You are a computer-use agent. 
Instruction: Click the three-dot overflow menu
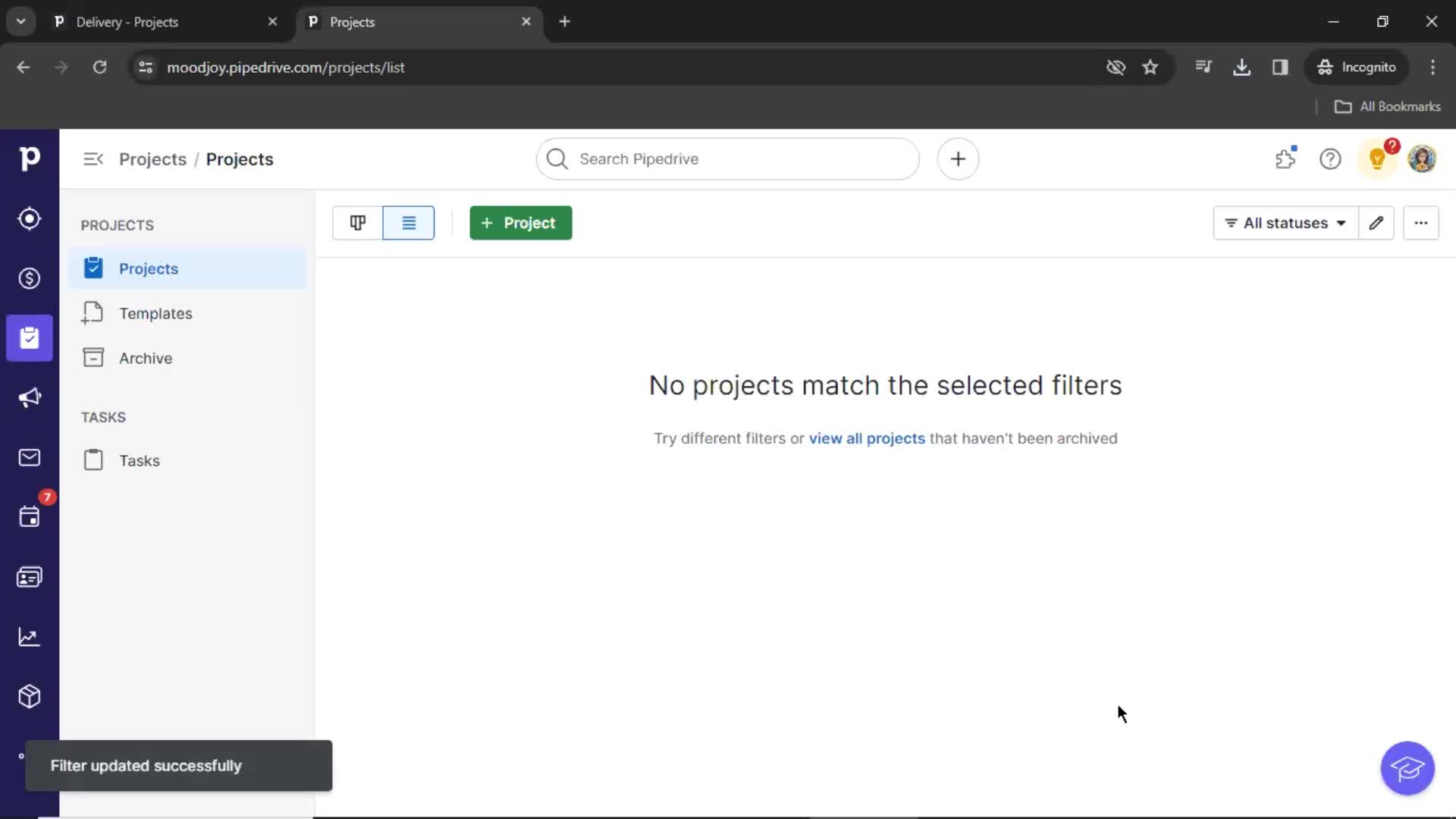pos(1421,222)
